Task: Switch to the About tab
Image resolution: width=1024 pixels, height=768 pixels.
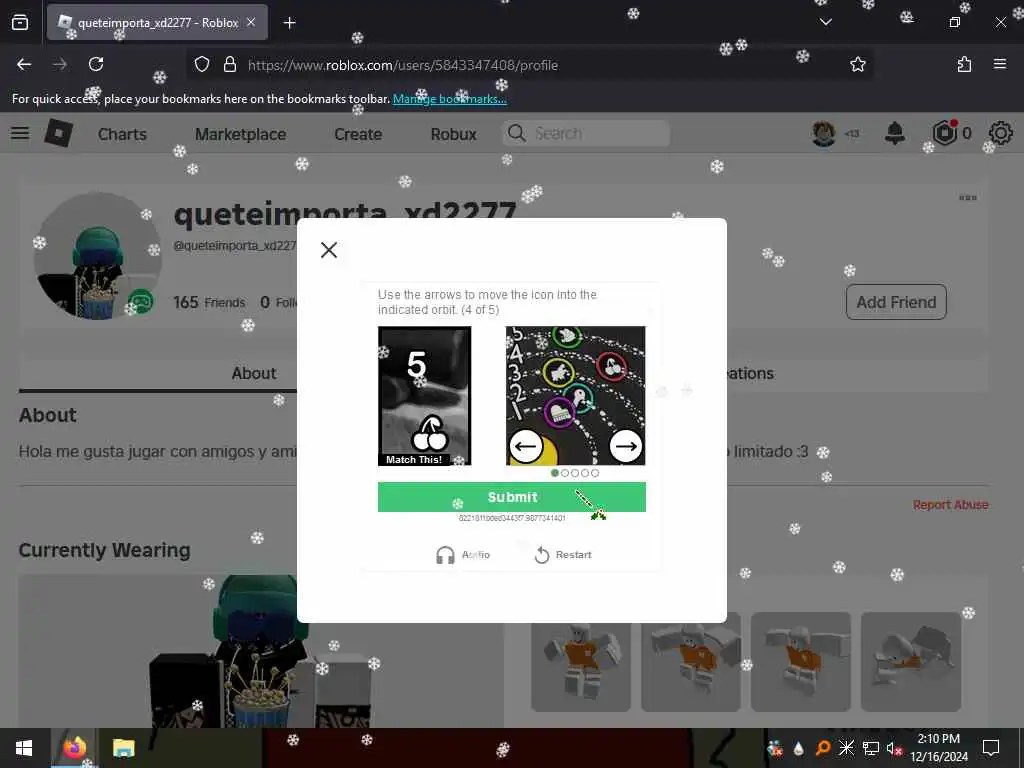Action: pos(254,374)
